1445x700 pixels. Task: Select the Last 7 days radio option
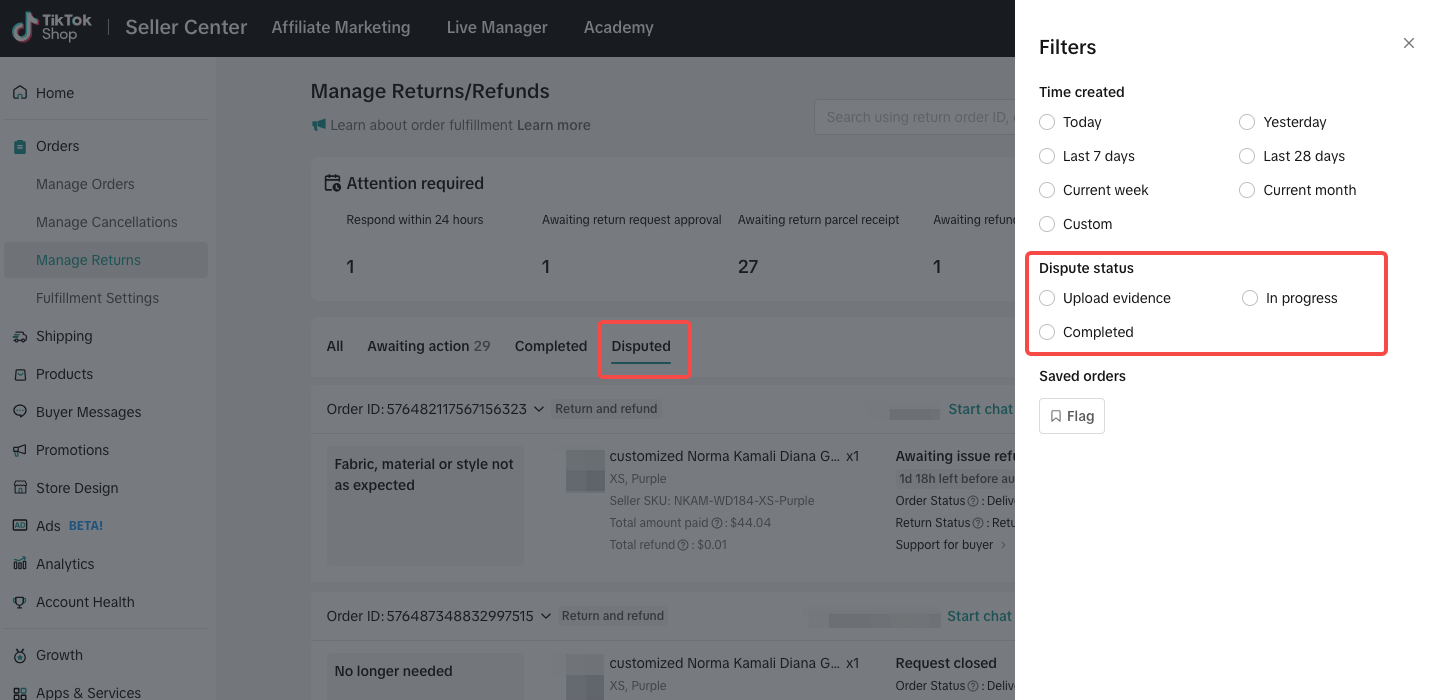click(x=1047, y=156)
